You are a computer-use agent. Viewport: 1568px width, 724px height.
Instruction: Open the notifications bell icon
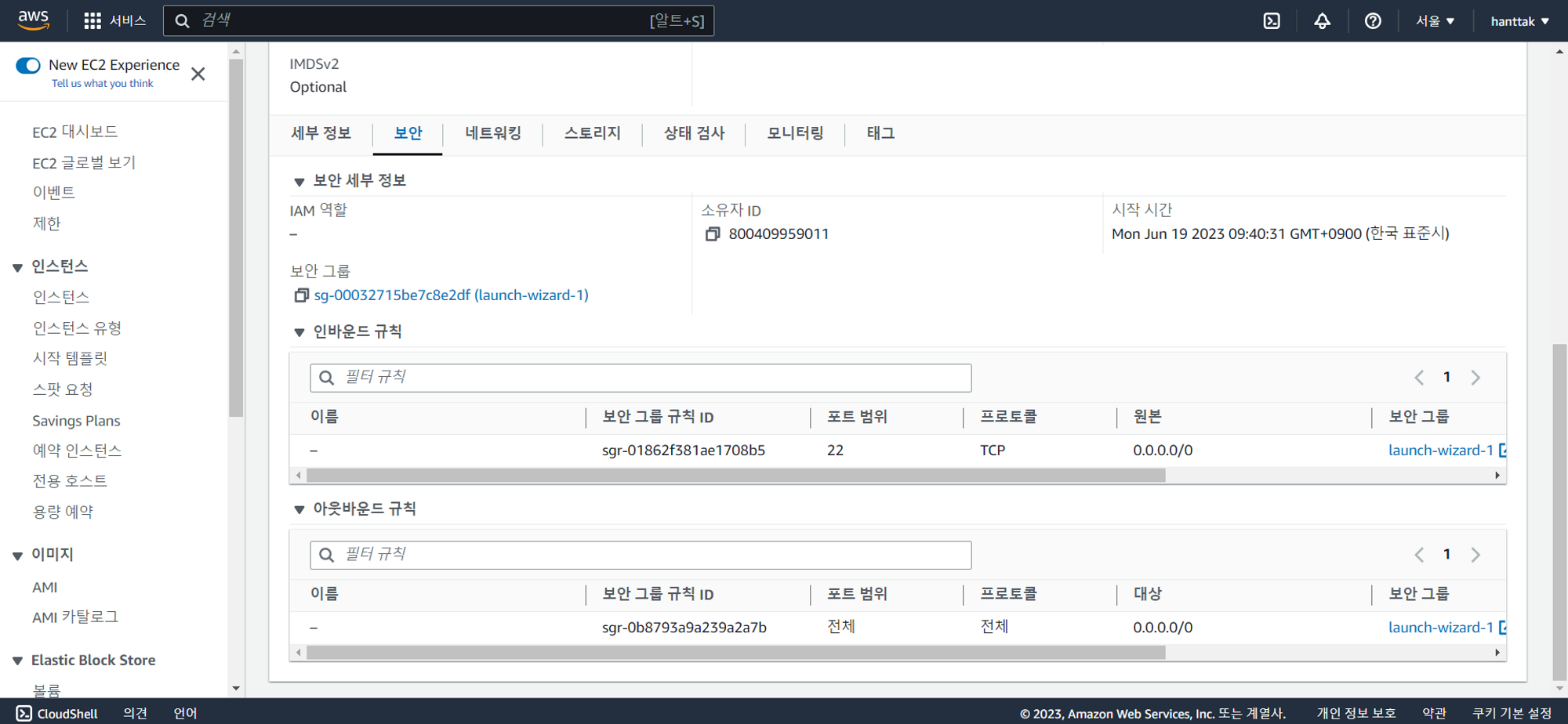pos(1322,21)
